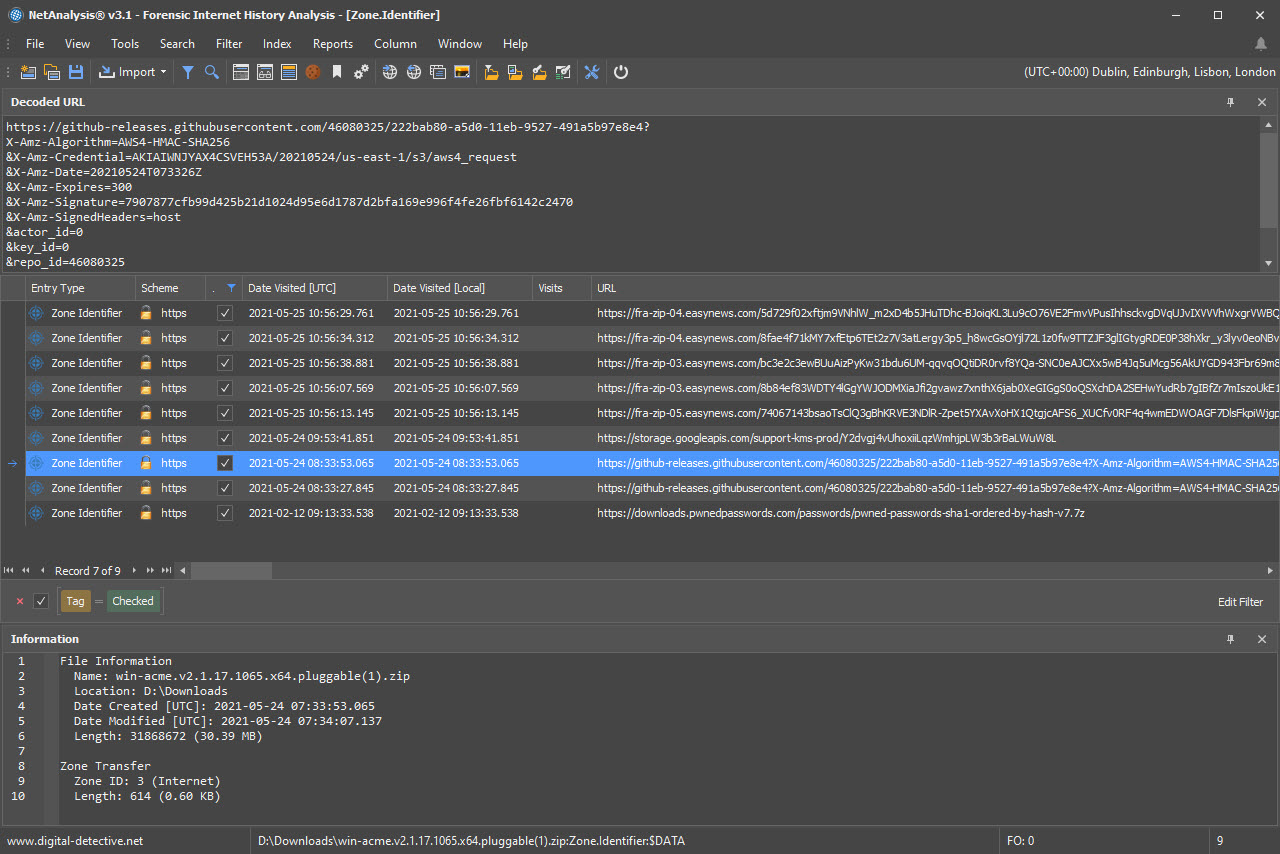Click the magnifying glass search icon
This screenshot has width=1280, height=854.
click(212, 72)
